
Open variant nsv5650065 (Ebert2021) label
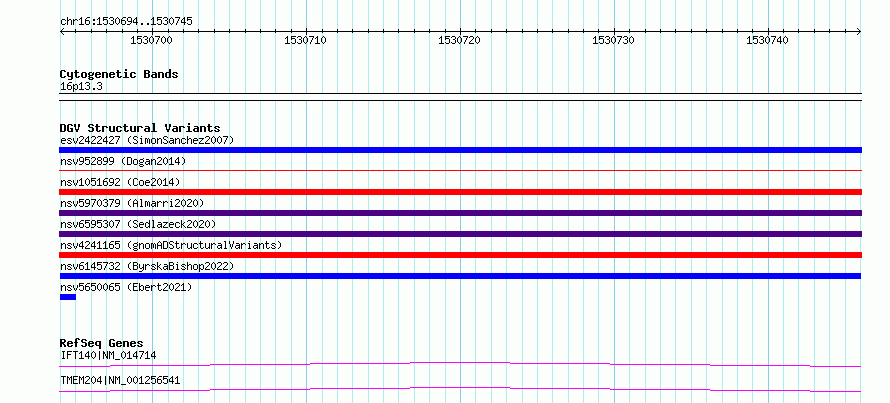[126, 287]
